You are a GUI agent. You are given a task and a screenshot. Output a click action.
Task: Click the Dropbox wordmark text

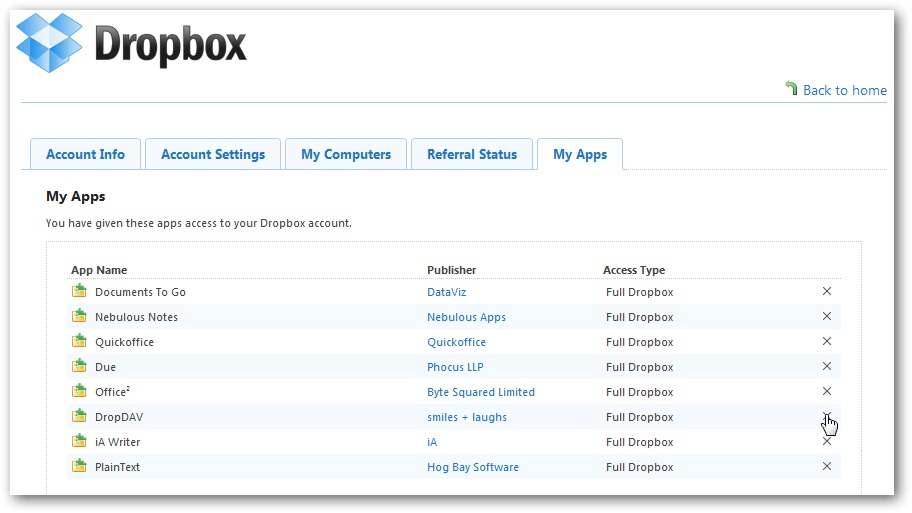click(x=171, y=46)
